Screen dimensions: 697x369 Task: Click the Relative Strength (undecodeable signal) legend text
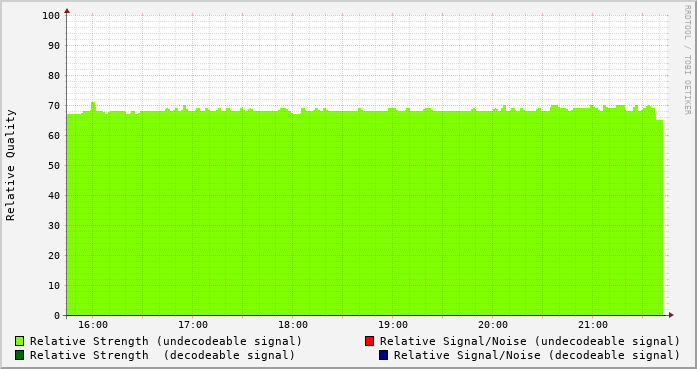[x=166, y=341]
